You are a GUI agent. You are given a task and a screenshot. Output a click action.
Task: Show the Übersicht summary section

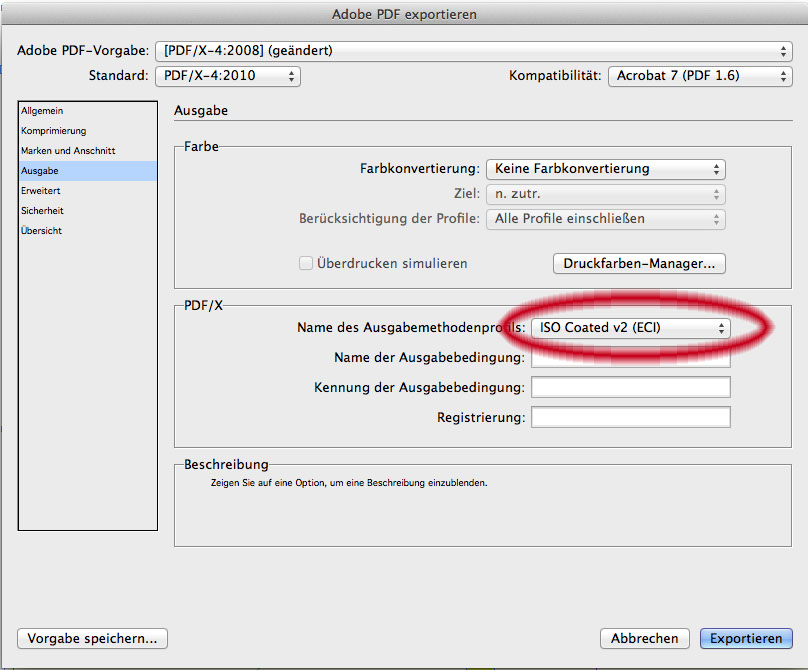pyautogui.click(x=42, y=231)
